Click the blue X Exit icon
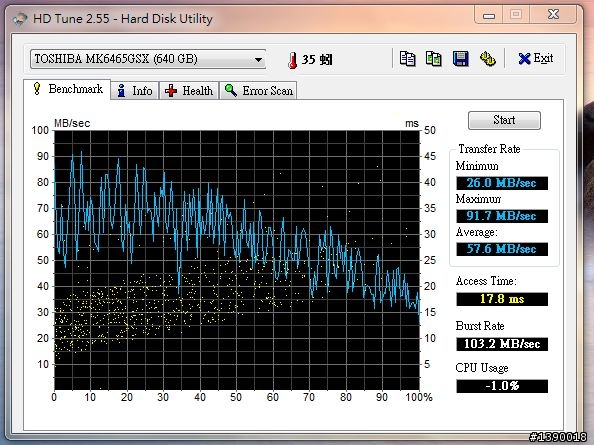Viewport: 594px width, 445px height. pyautogui.click(x=524, y=59)
